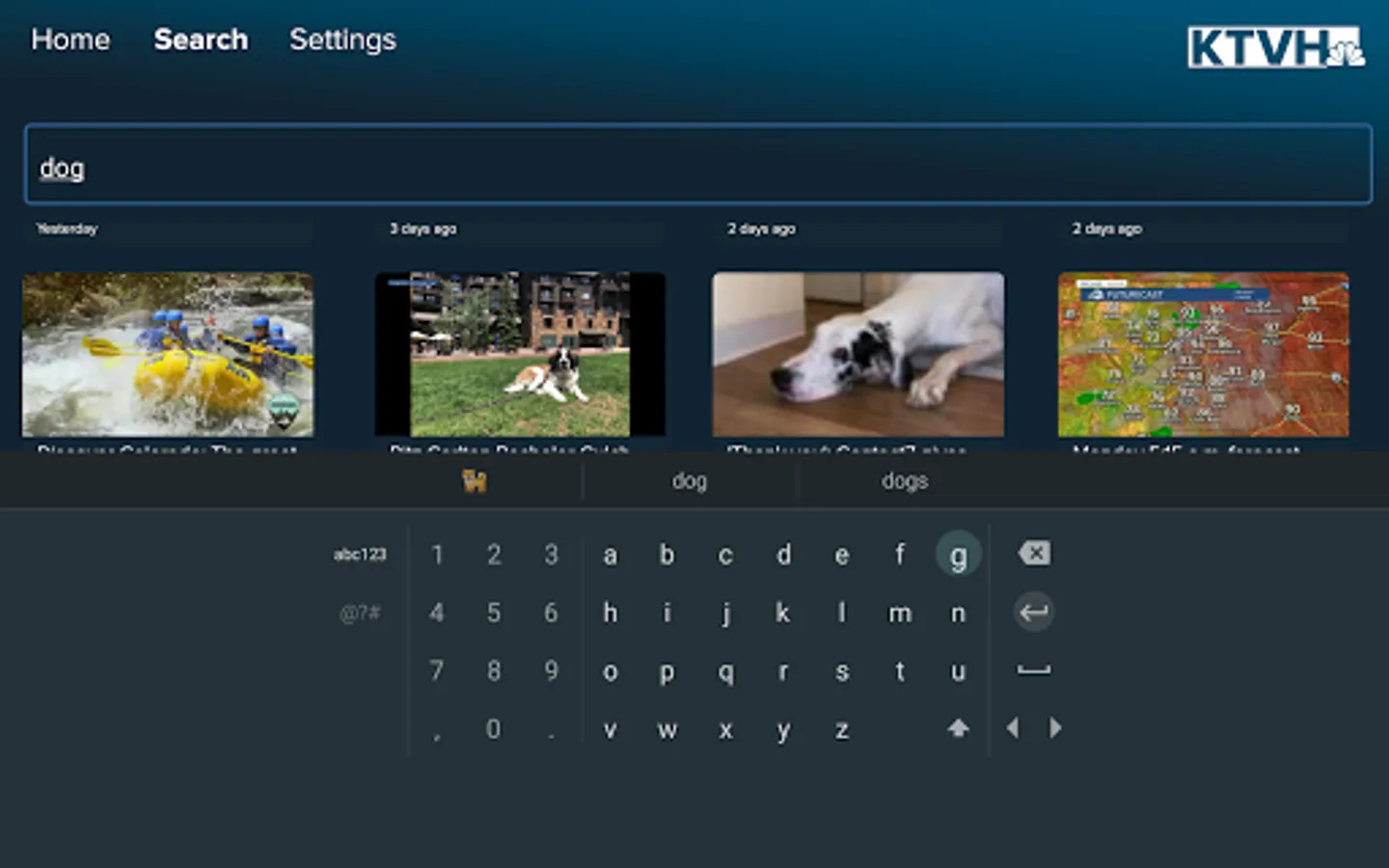
Task: Tap the letter v key
Action: tap(610, 730)
